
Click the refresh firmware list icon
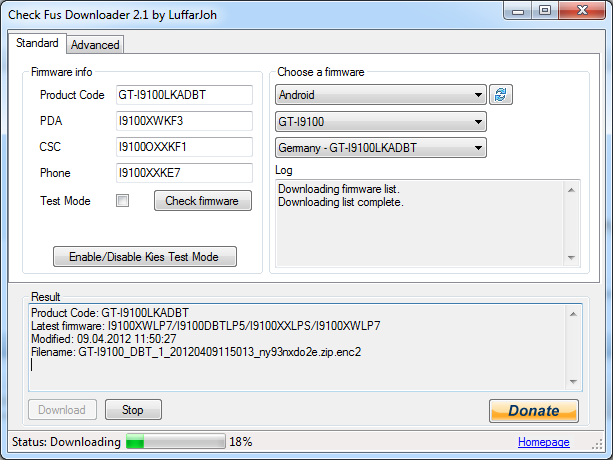(501, 95)
